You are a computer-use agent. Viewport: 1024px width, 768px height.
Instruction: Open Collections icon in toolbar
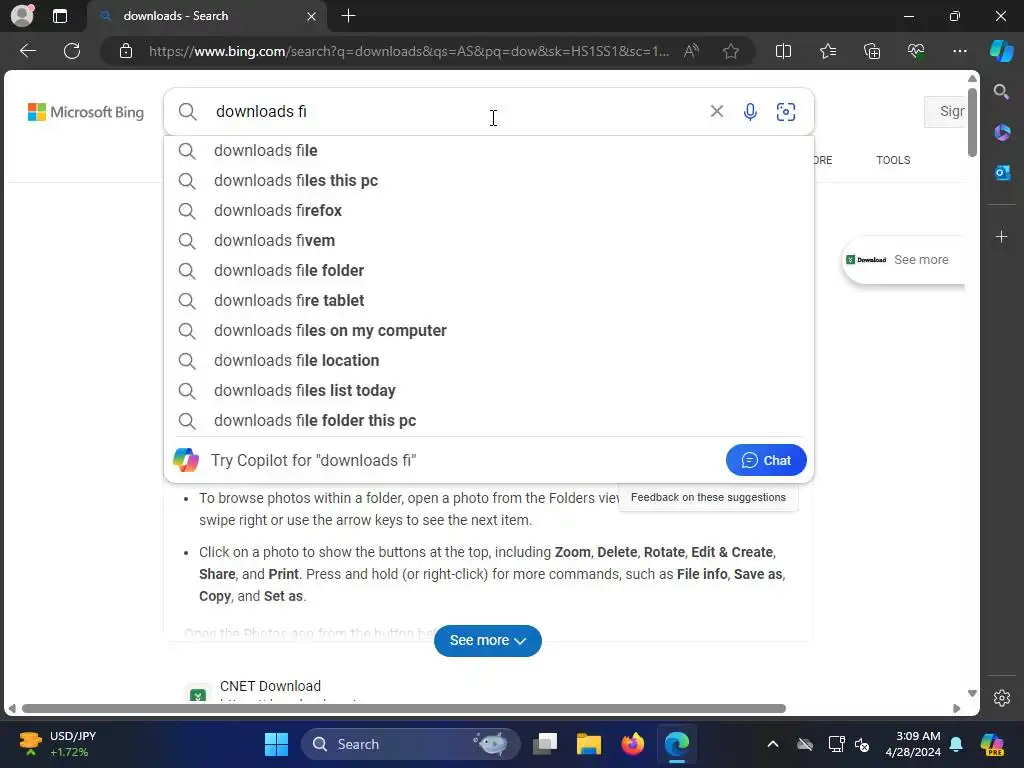(872, 51)
